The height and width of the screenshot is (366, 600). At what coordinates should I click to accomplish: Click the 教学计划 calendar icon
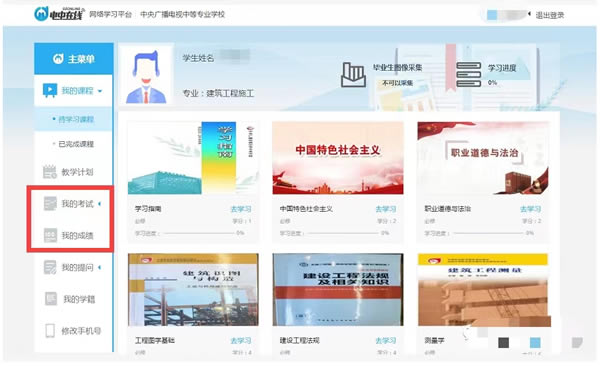pyautogui.click(x=50, y=172)
